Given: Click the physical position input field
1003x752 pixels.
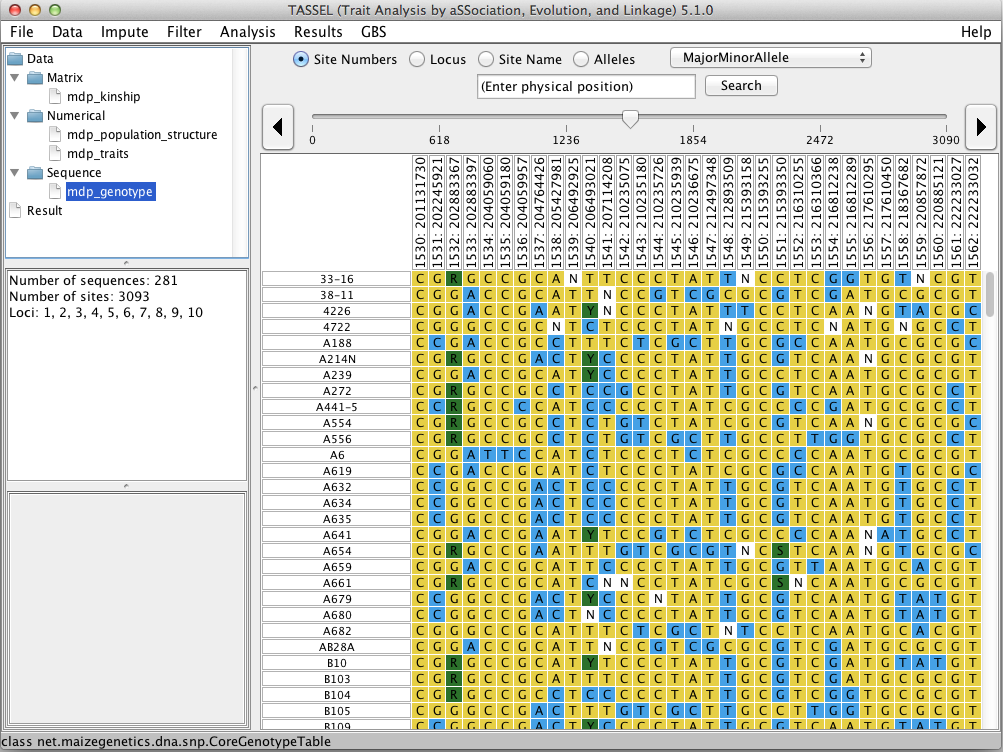Looking at the screenshot, I should tap(586, 86).
